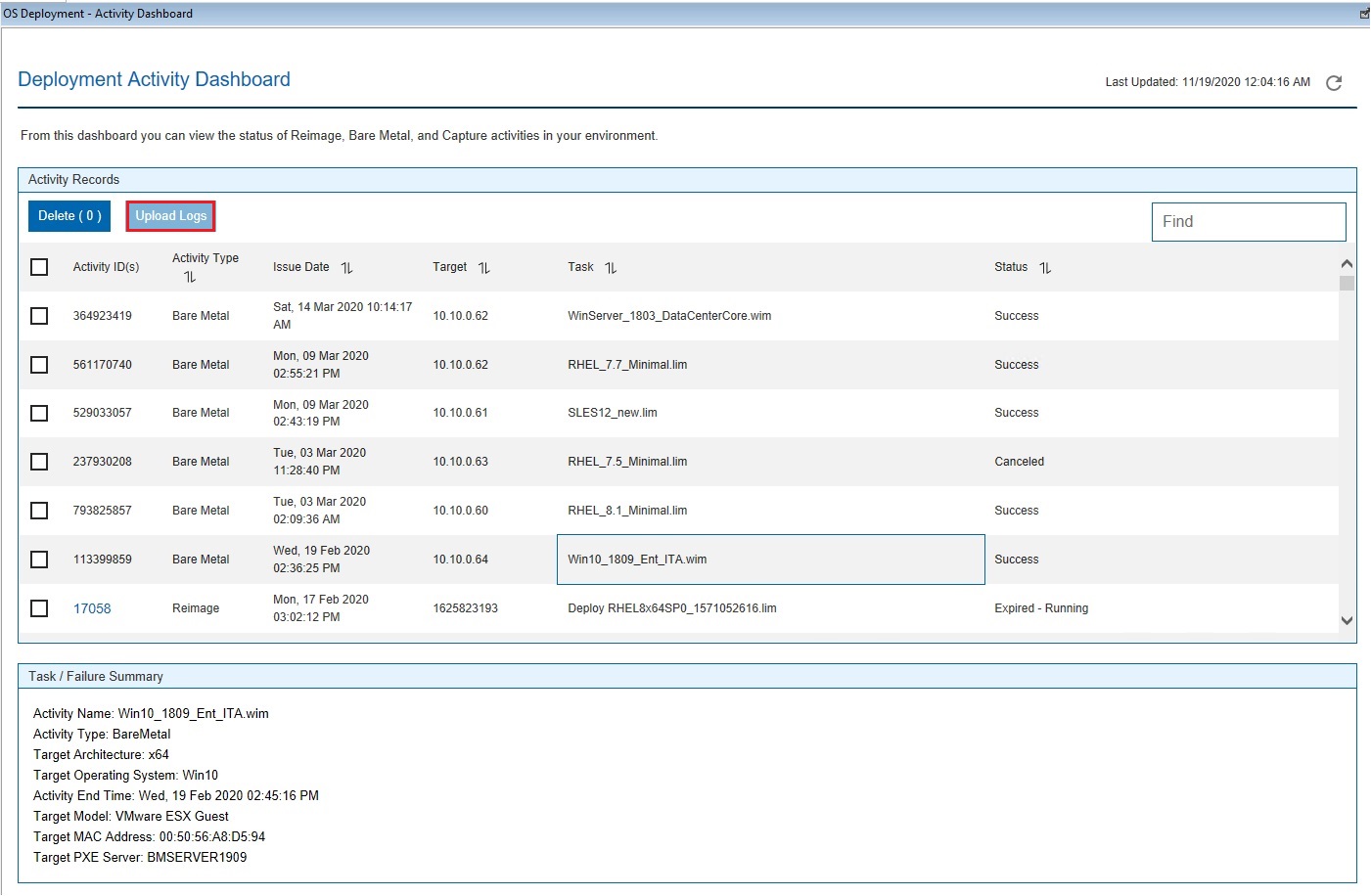Viewport: 1371px width, 896px height.
Task: Click the refresh icon beside Last Updated
Action: click(x=1333, y=83)
